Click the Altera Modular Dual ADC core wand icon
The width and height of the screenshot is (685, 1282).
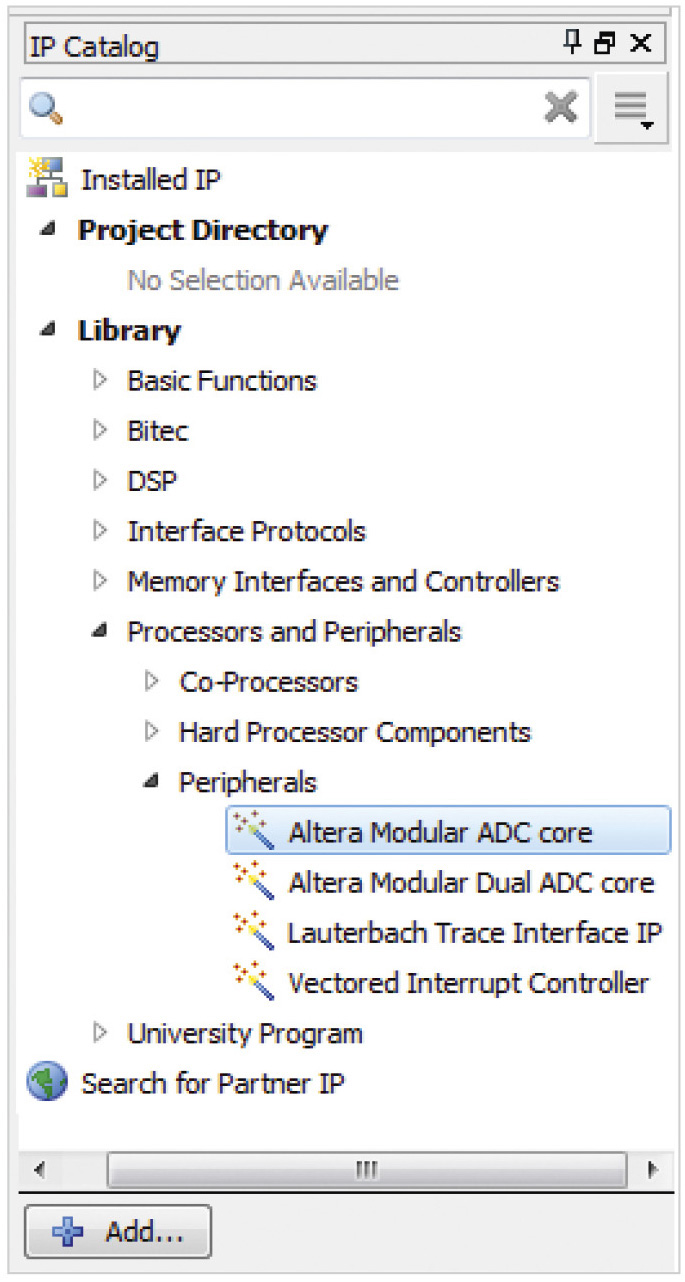pos(253,882)
